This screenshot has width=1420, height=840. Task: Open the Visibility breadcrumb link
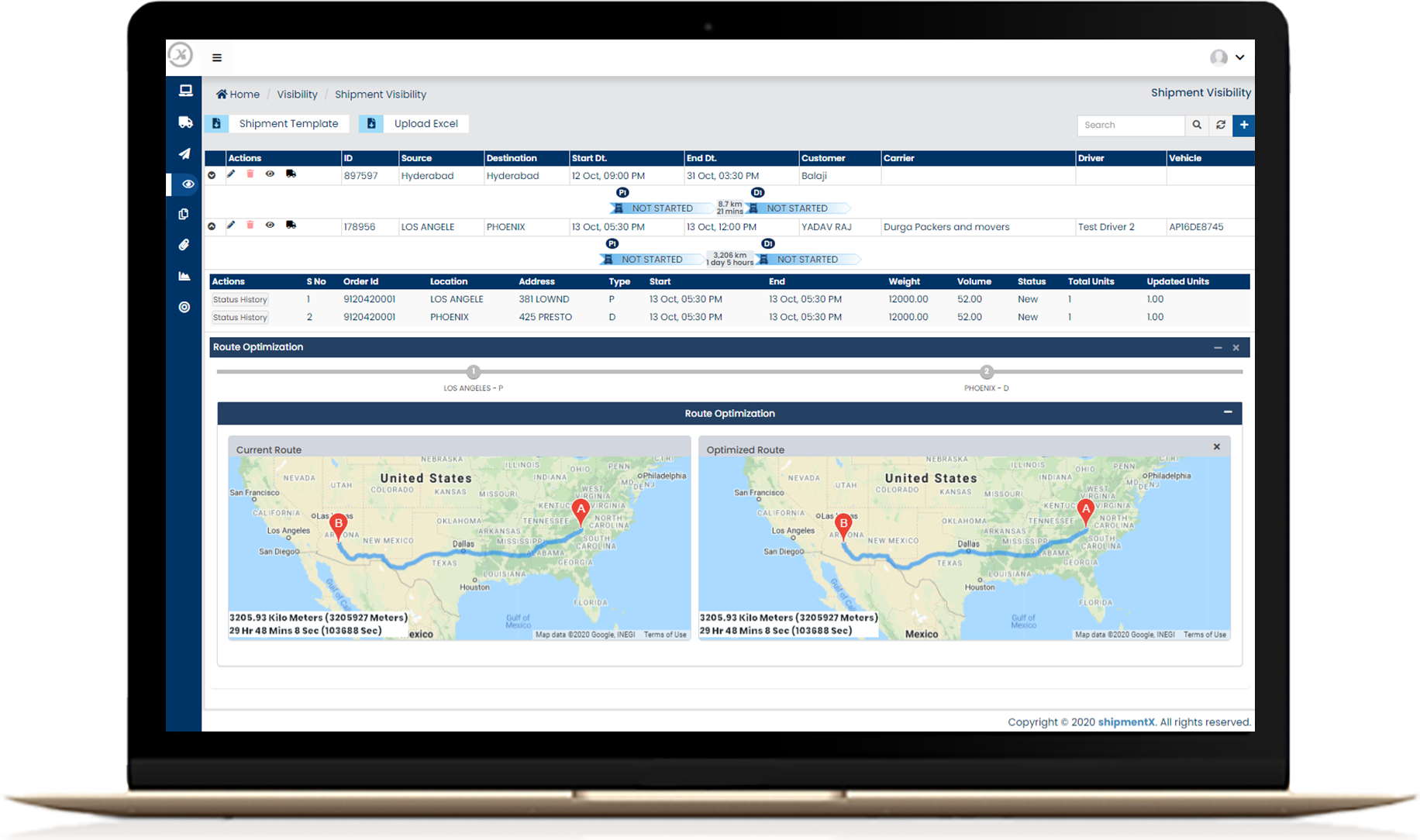click(297, 95)
